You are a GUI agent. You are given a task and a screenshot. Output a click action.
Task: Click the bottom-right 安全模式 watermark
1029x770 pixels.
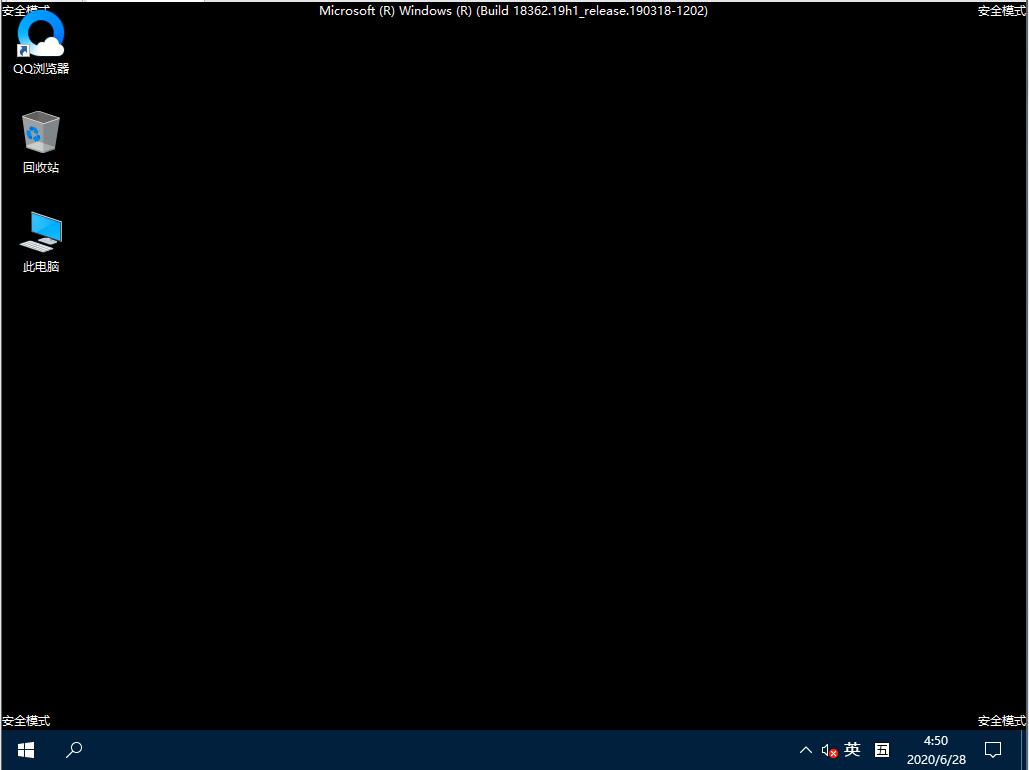(x=1001, y=720)
